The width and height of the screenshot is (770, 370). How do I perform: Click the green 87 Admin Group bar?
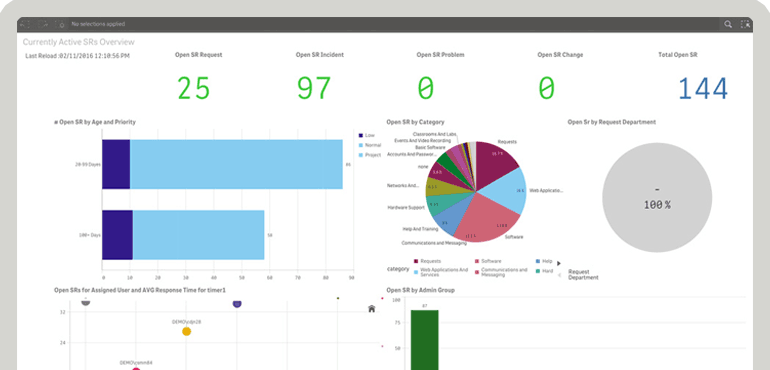425,340
